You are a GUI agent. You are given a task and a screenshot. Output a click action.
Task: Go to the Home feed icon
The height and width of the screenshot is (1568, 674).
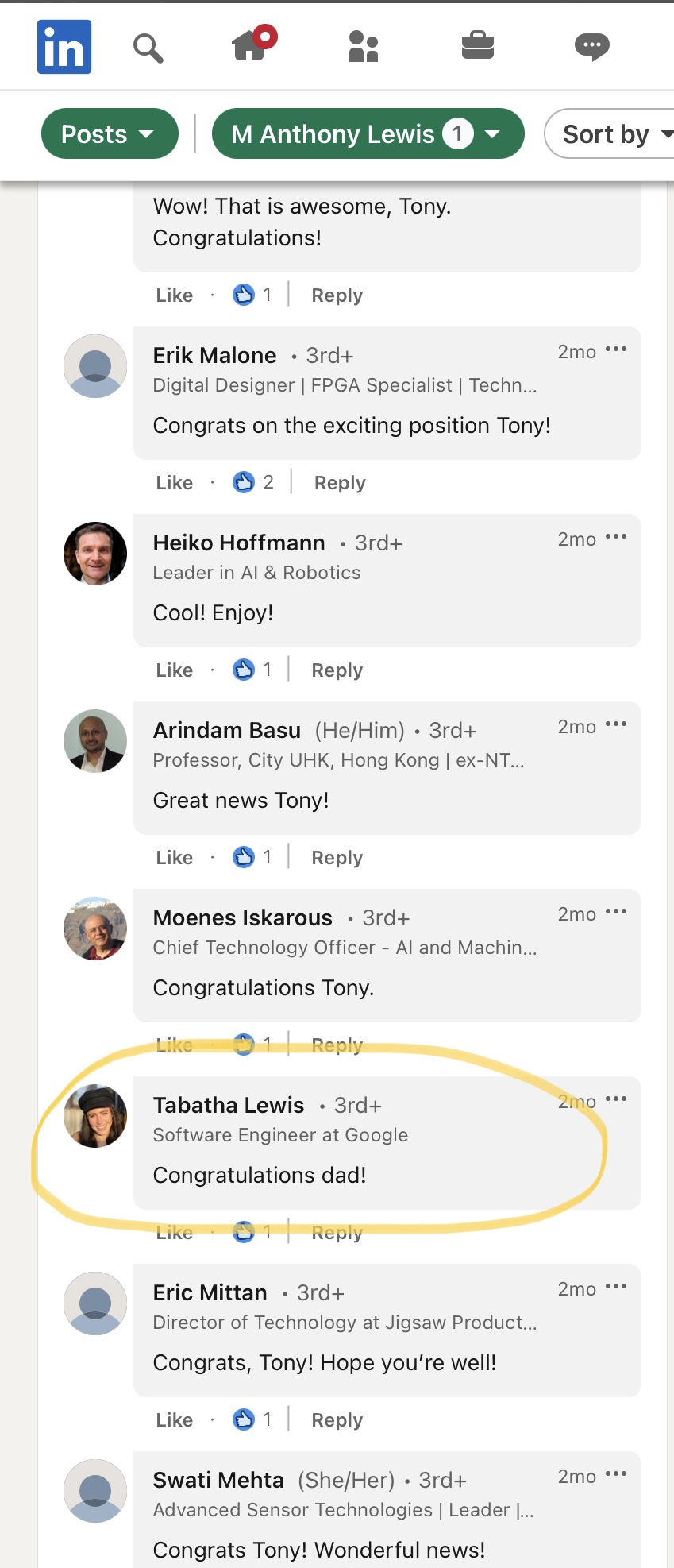click(251, 45)
